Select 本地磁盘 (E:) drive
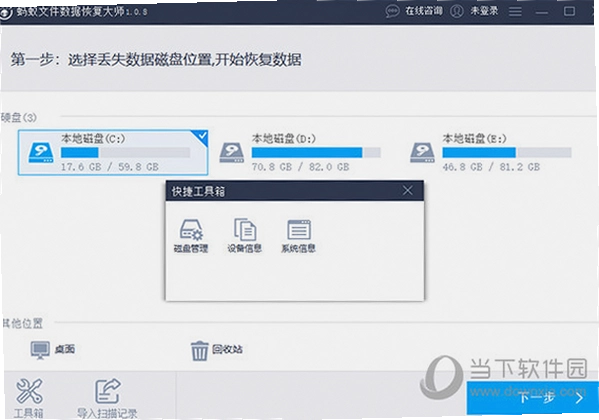The image size is (599, 420). click(491, 152)
